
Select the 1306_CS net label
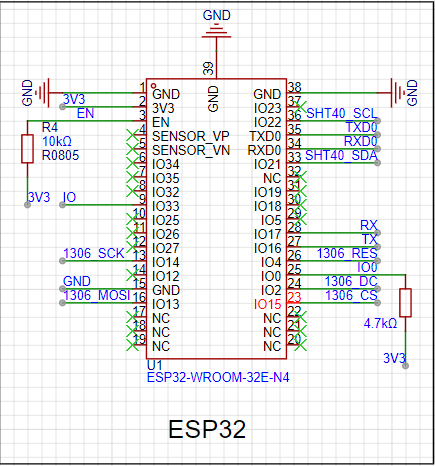[351, 295]
